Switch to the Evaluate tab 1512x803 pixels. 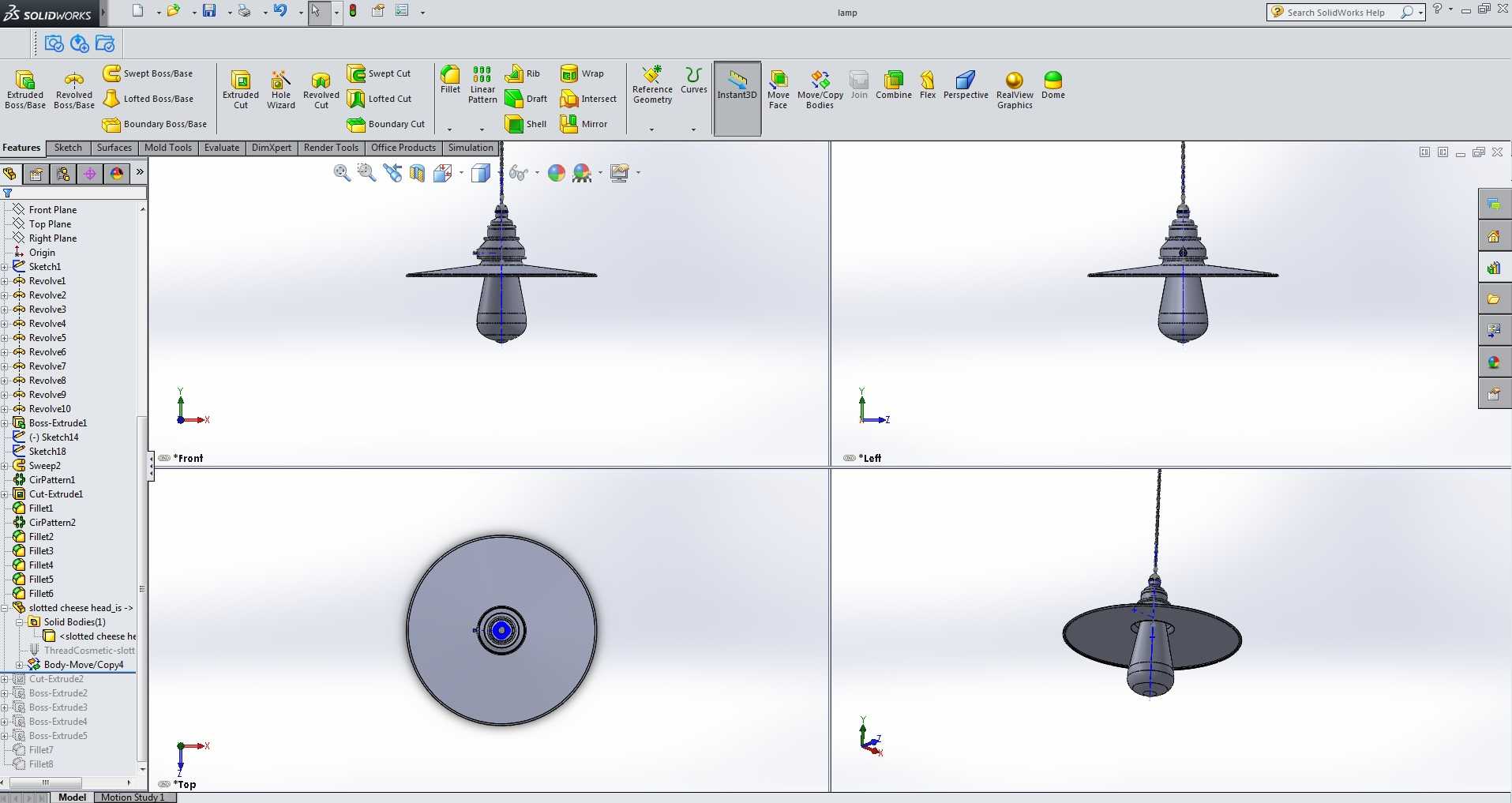coord(222,148)
